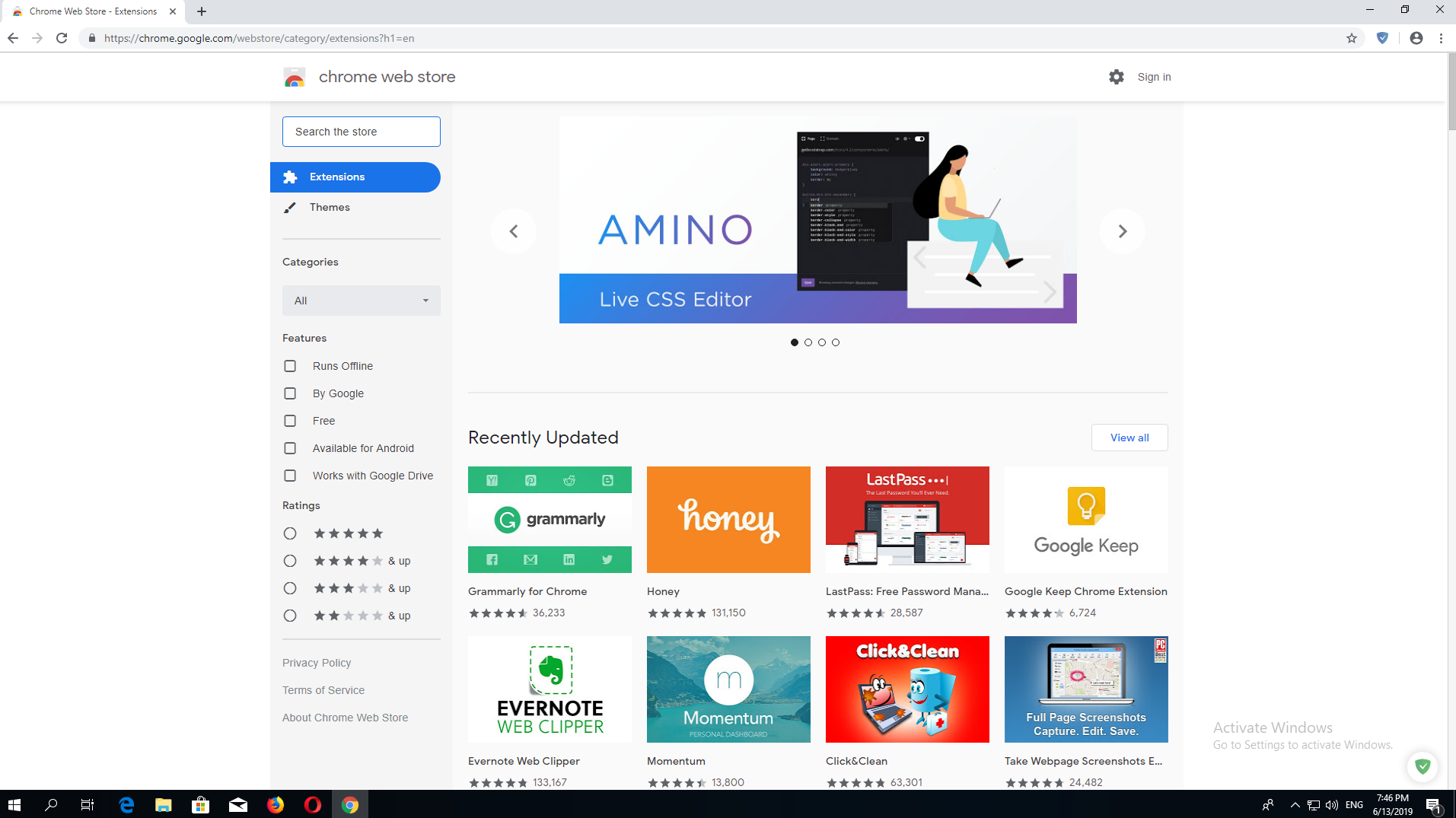Enable Available for Android filter
The height and width of the screenshot is (818, 1456).
[x=290, y=448]
